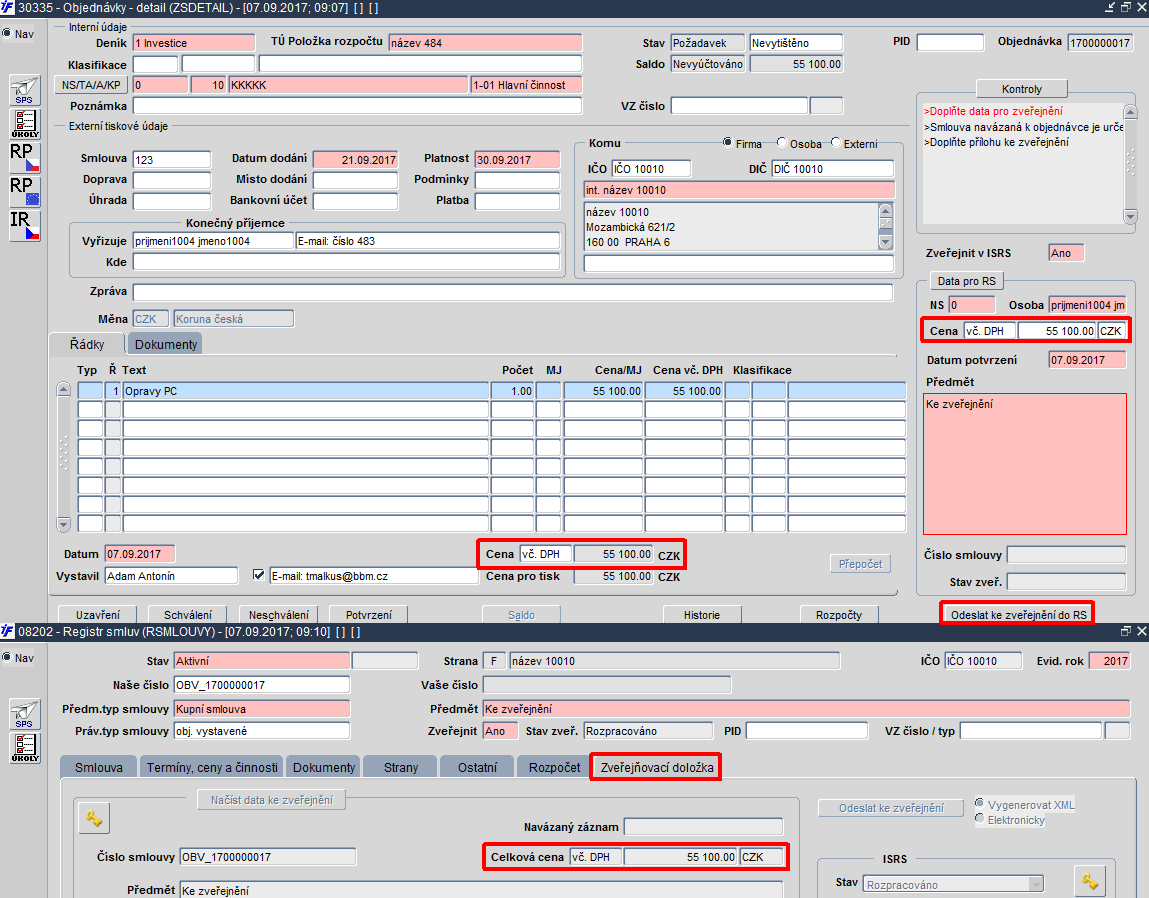Choose the Elektronicky radio option
Screen dimensions: 1149x898
pos(979,818)
